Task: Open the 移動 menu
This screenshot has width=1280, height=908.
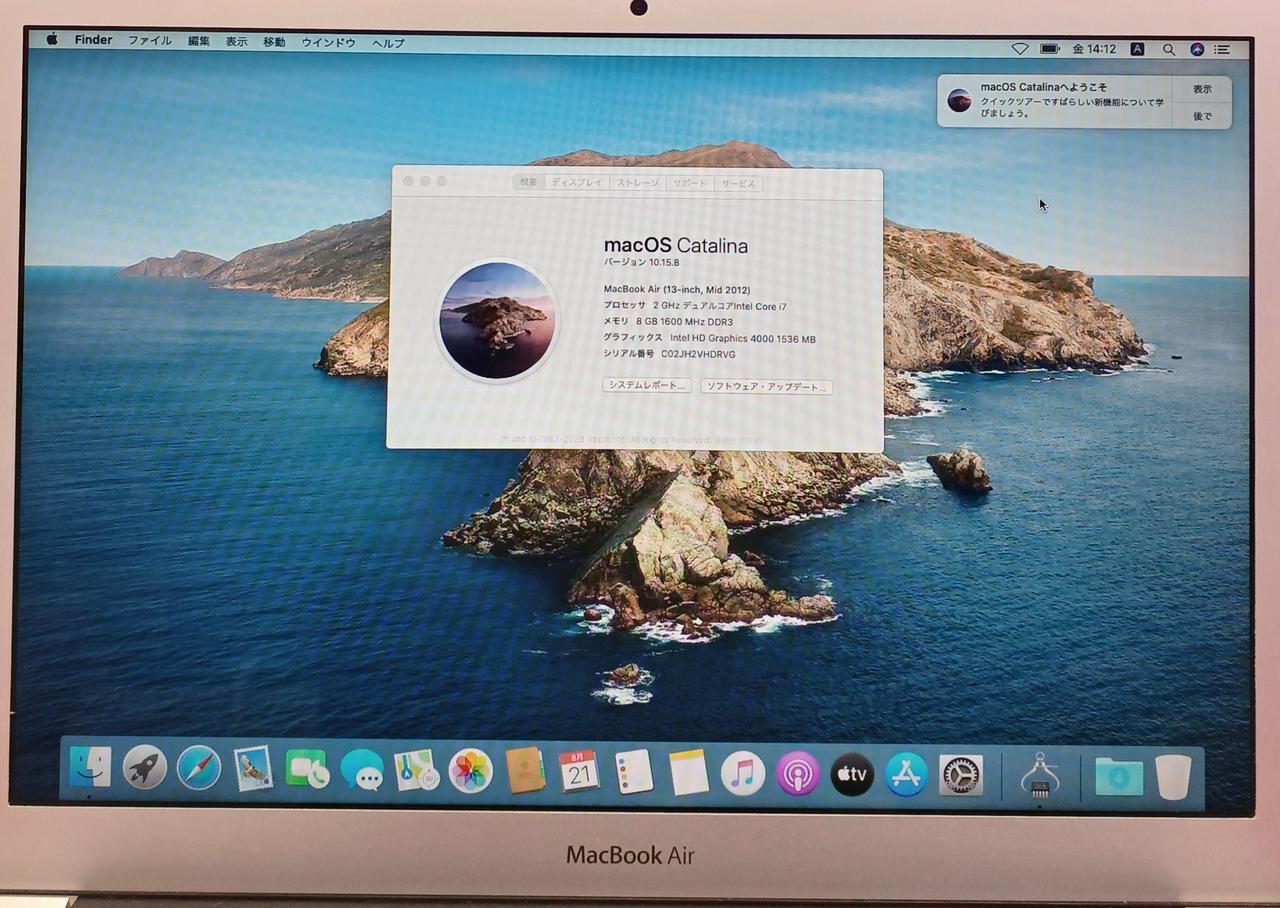Action: click(x=274, y=42)
